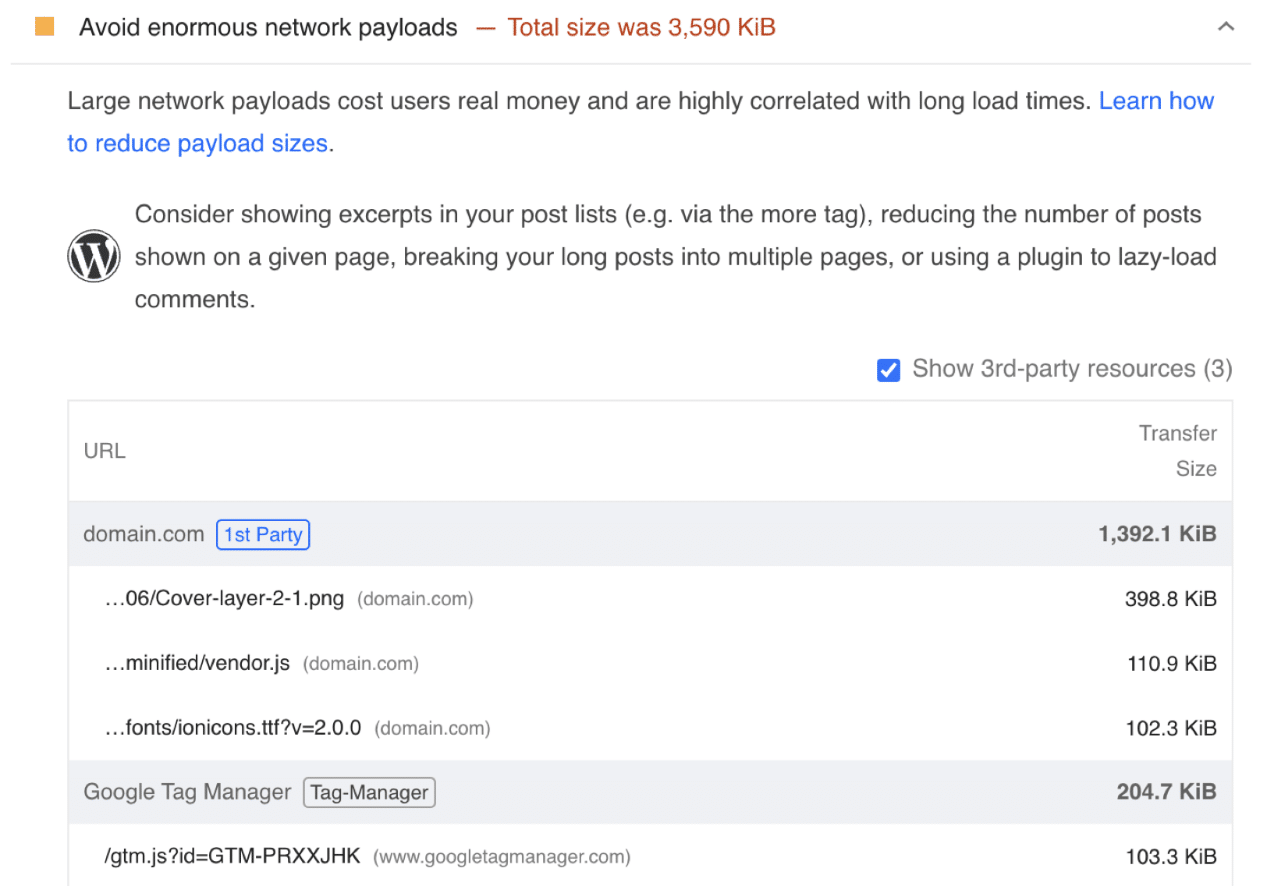Click the WordPress logo icon
The height and width of the screenshot is (886, 1267).
click(93, 256)
